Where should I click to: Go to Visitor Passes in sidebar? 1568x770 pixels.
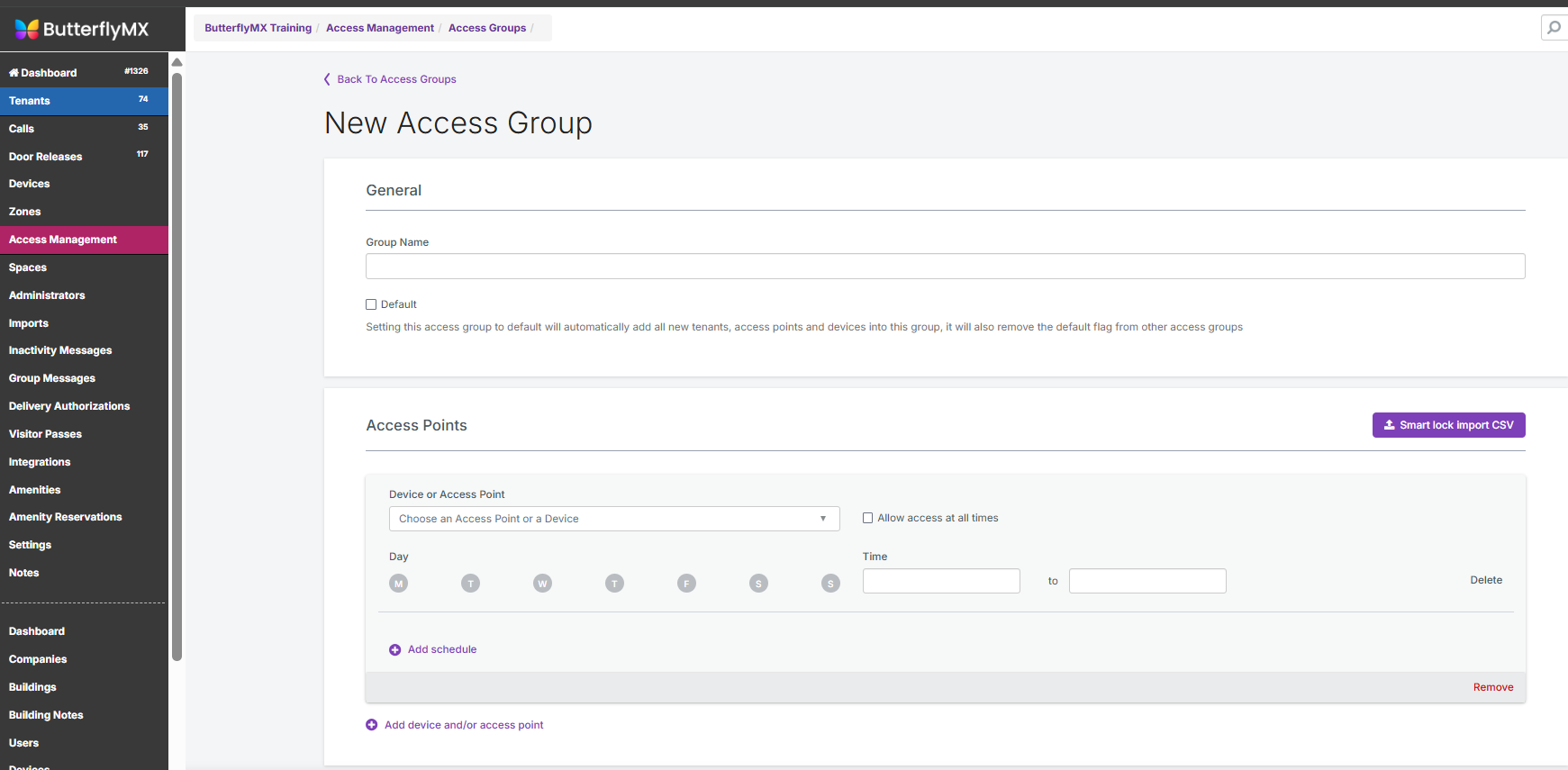coord(45,434)
